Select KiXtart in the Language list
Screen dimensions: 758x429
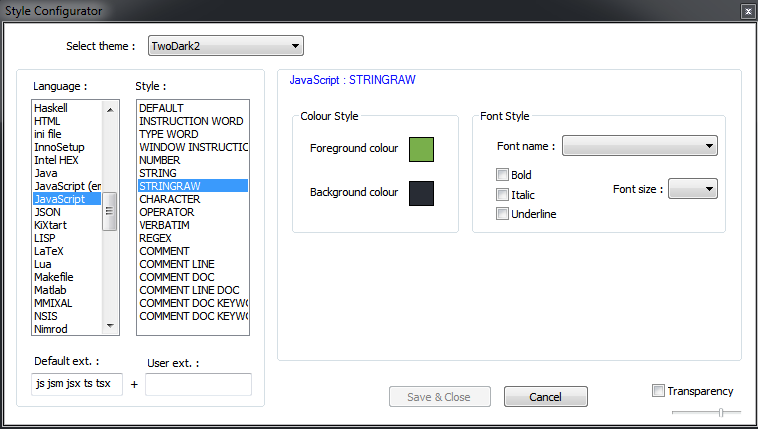(67, 225)
